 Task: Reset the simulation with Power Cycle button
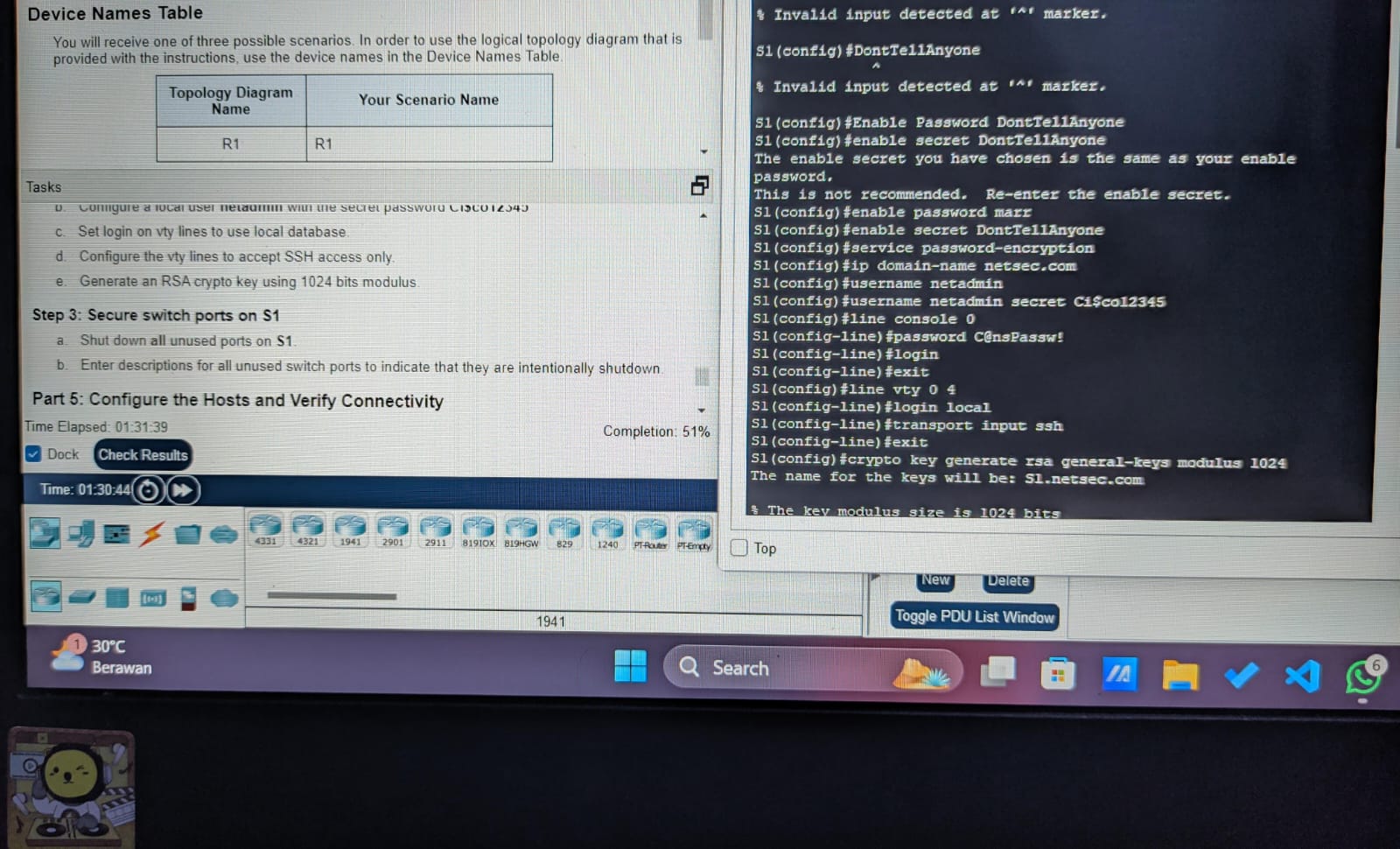click(149, 490)
